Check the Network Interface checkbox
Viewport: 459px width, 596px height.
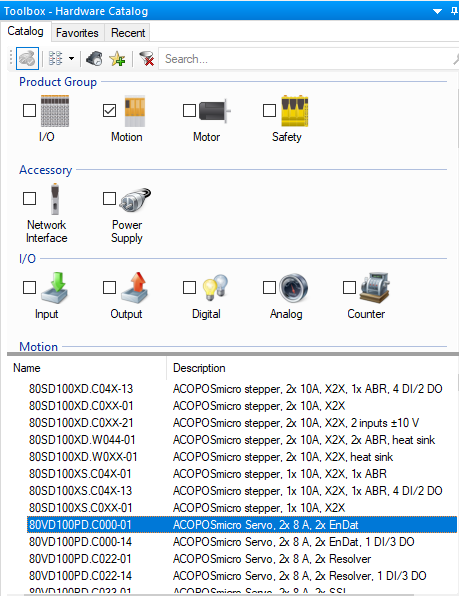point(30,198)
